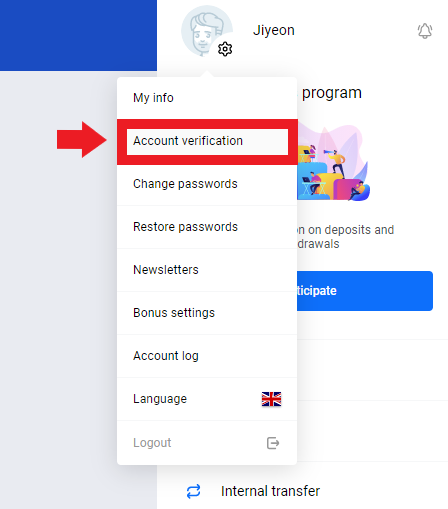448x509 pixels.
Task: Click the Jiyeon username text
Action: pyautogui.click(x=274, y=30)
